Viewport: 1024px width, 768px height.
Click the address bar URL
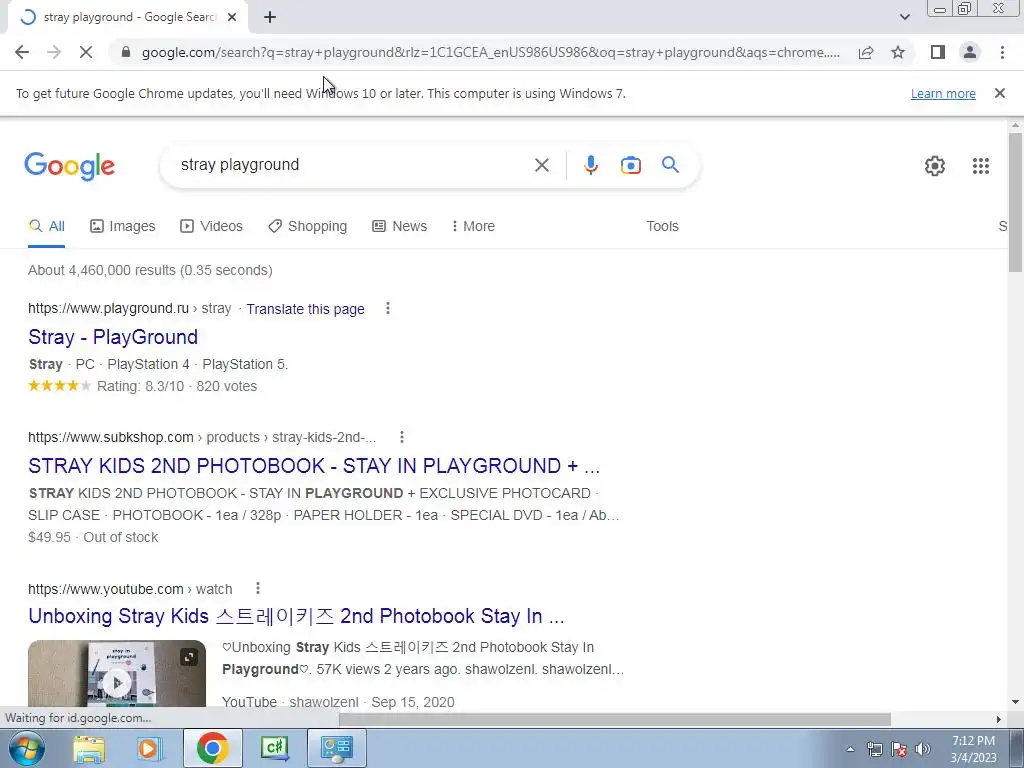point(490,52)
